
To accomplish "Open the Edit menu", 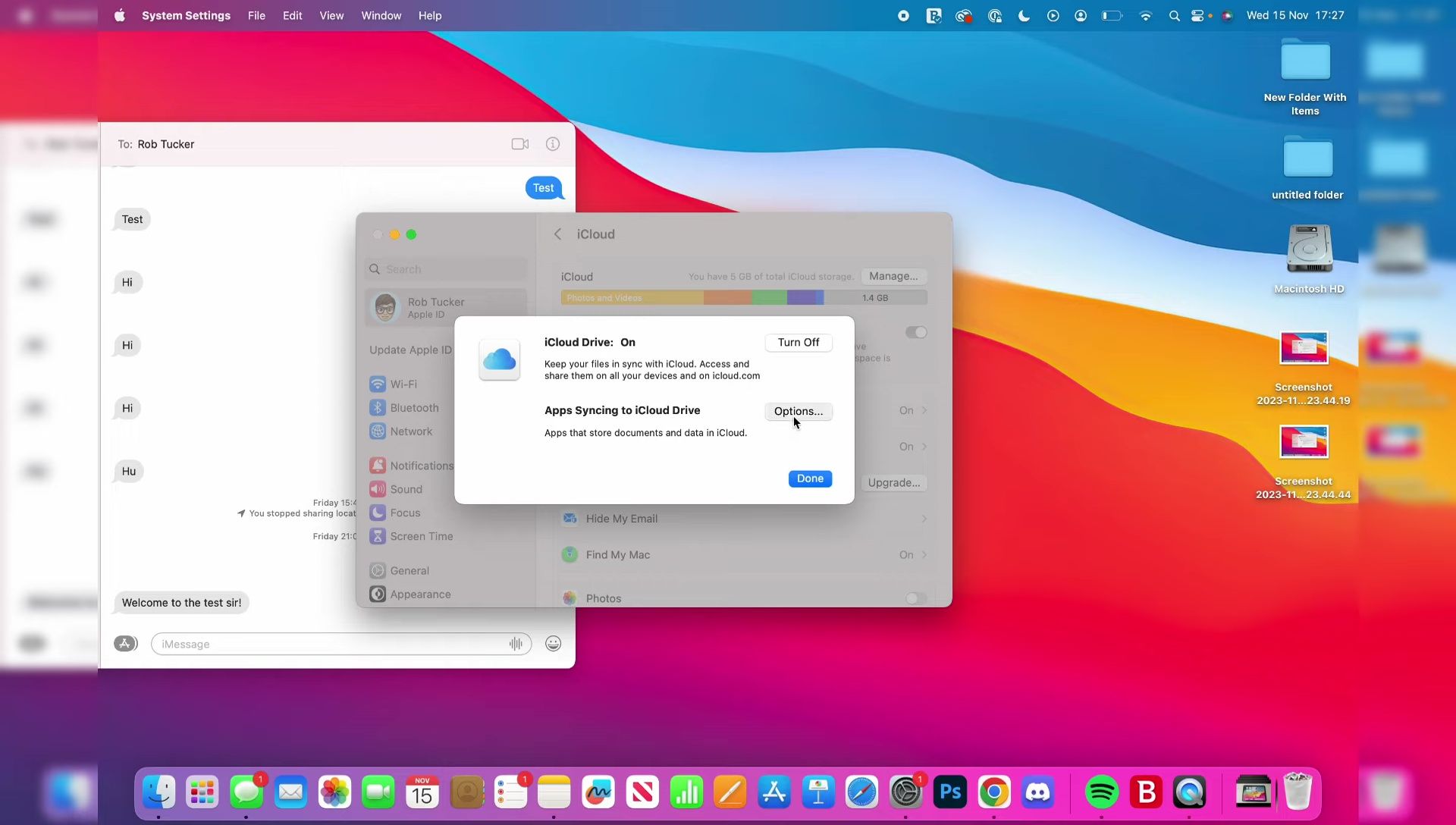I will click(293, 15).
